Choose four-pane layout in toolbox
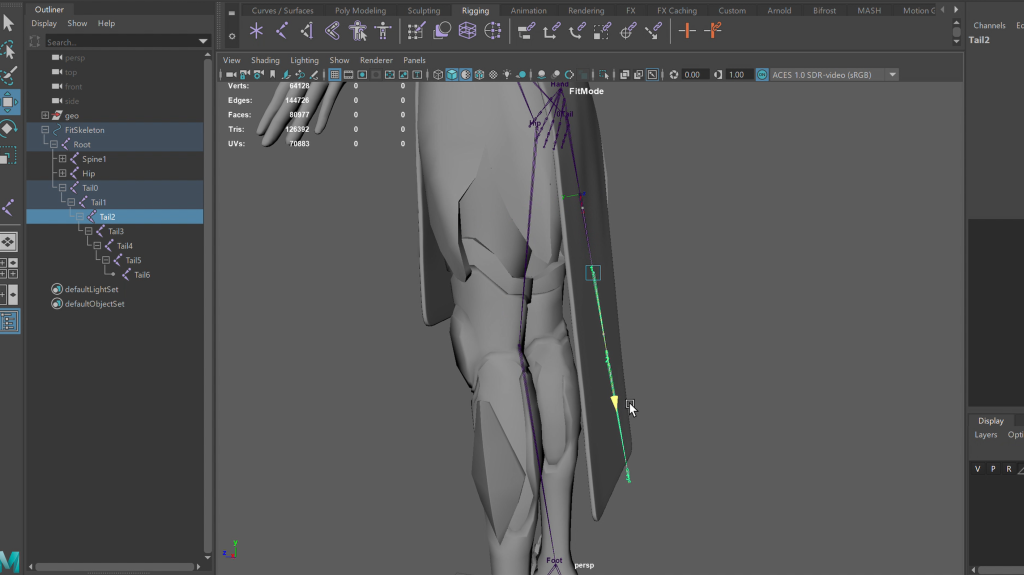The width and height of the screenshot is (1024, 575). [x=8, y=269]
